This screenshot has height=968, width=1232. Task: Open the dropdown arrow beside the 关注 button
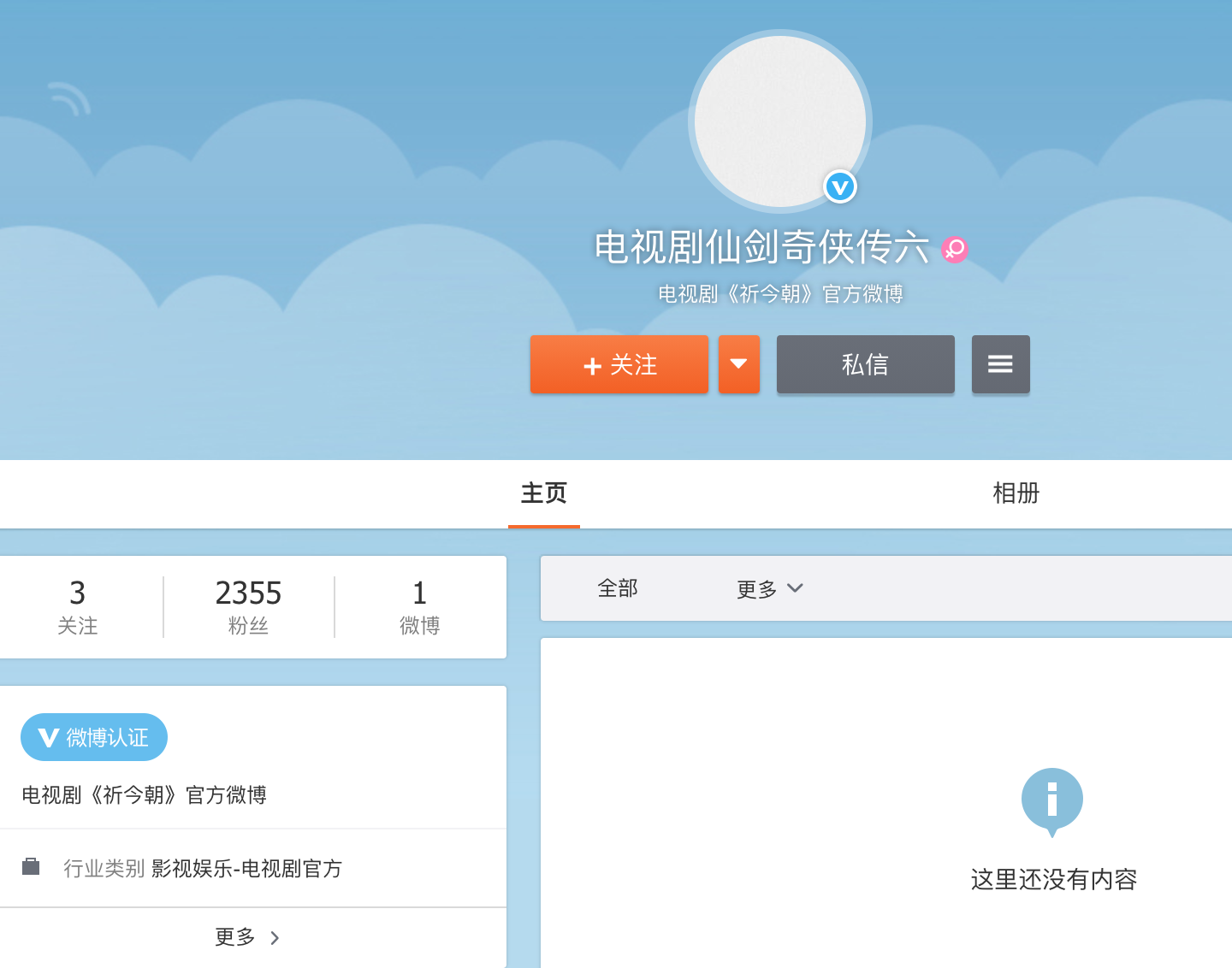pyautogui.click(x=739, y=365)
